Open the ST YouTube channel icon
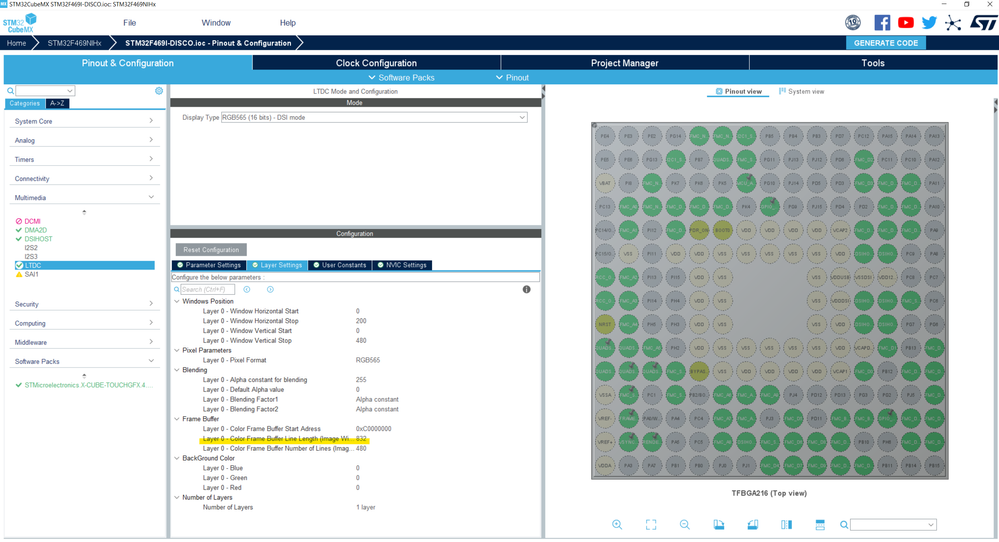This screenshot has height=542, width=999. [x=905, y=23]
